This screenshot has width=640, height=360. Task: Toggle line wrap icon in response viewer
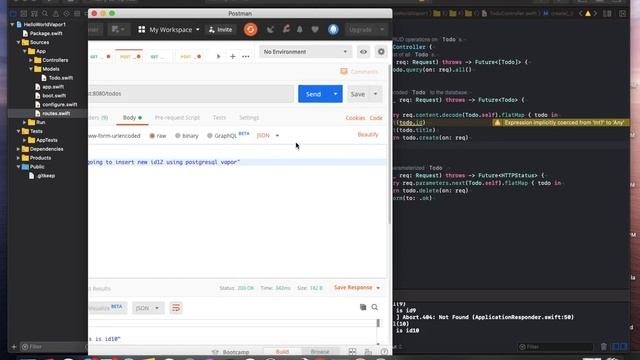point(176,308)
